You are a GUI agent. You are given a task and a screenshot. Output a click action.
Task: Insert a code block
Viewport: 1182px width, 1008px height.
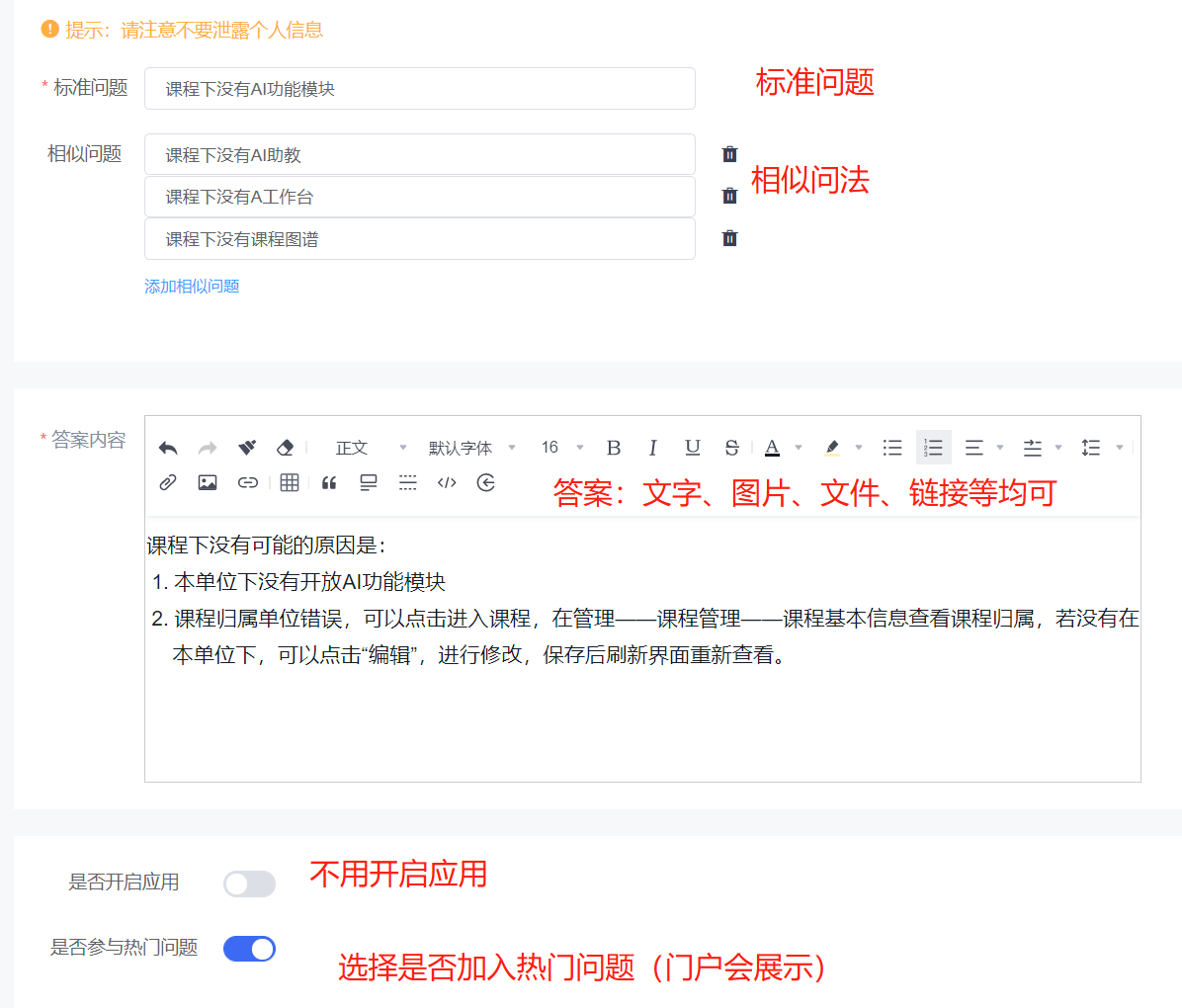(x=447, y=482)
